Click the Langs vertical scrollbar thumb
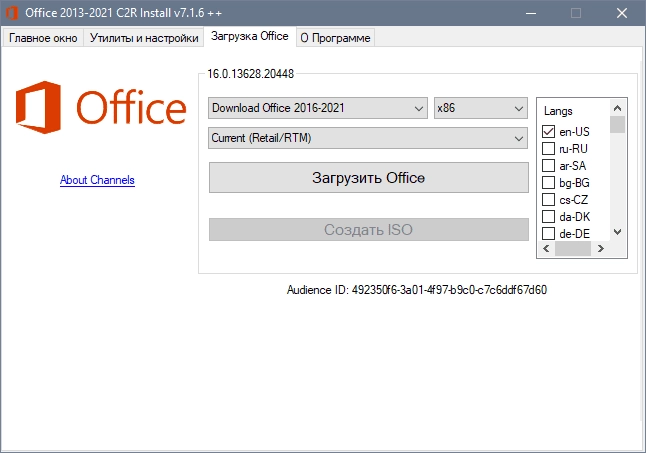 click(618, 125)
